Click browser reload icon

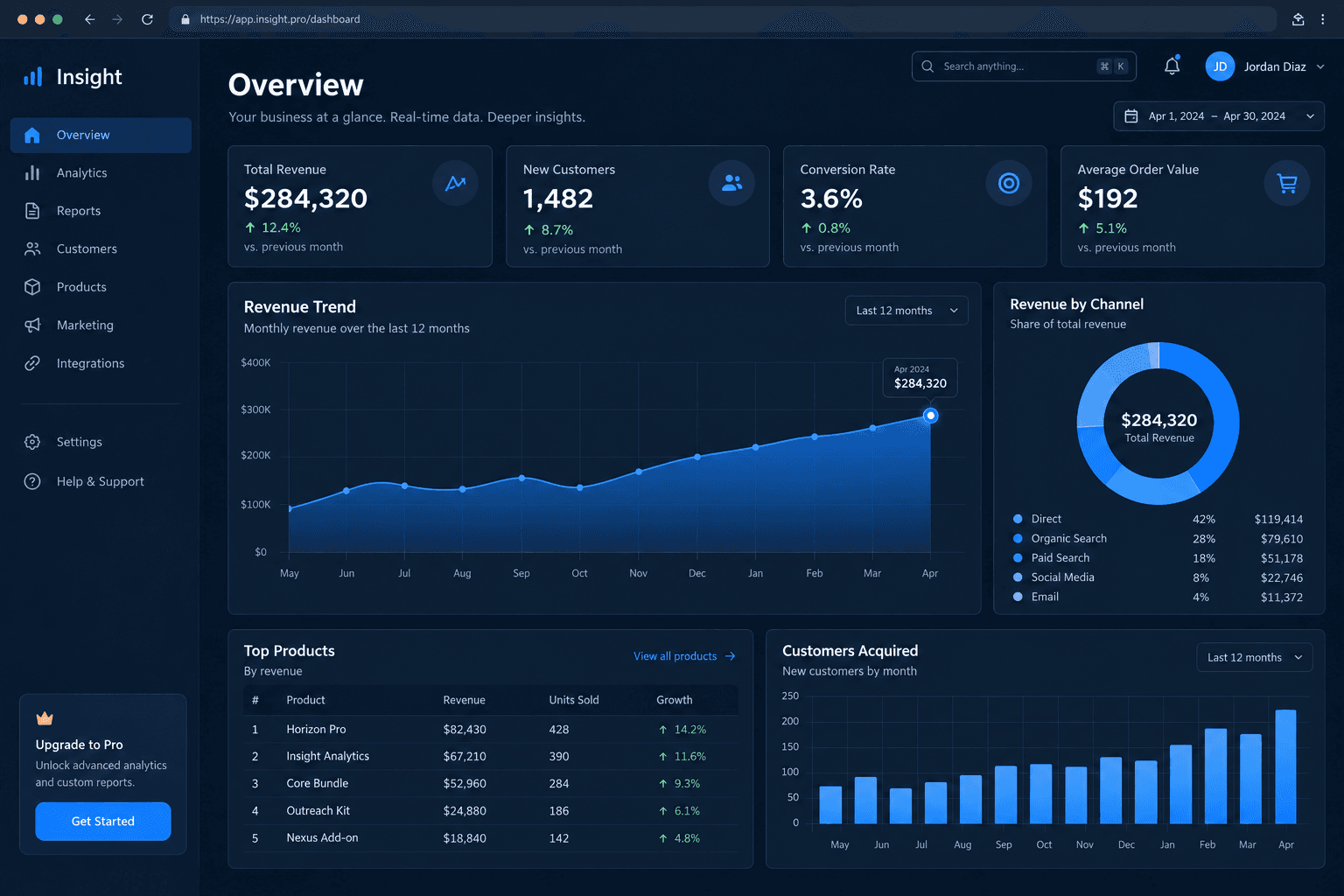[x=147, y=19]
